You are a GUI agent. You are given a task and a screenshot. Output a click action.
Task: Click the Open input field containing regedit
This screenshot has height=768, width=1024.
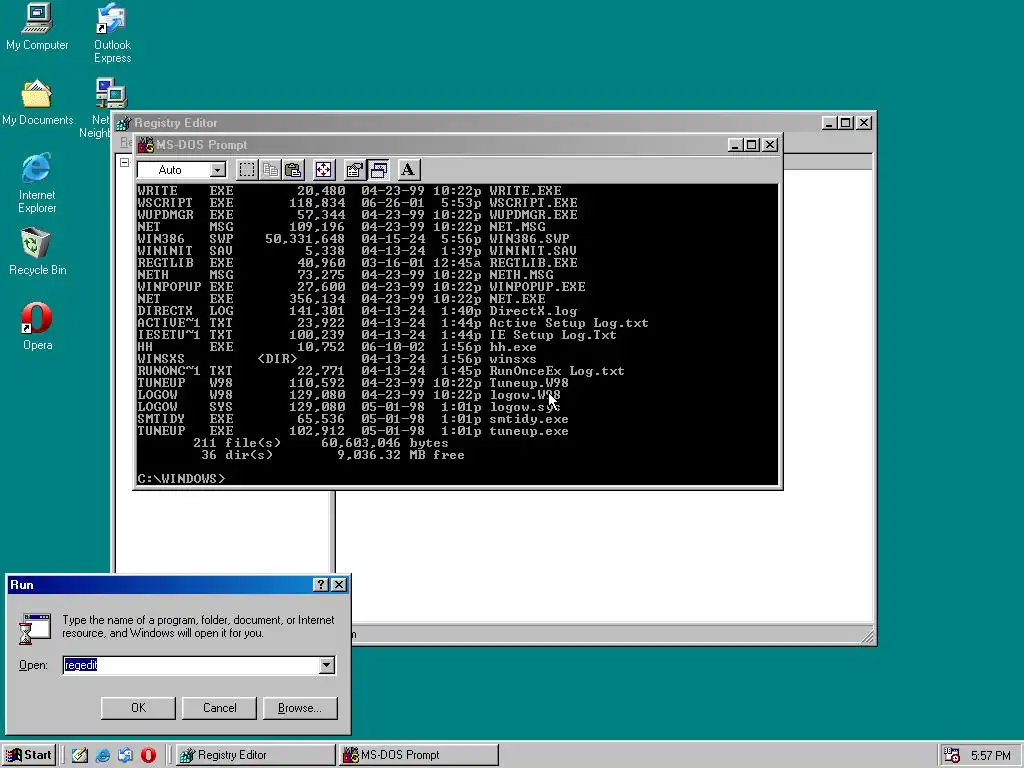pos(191,665)
